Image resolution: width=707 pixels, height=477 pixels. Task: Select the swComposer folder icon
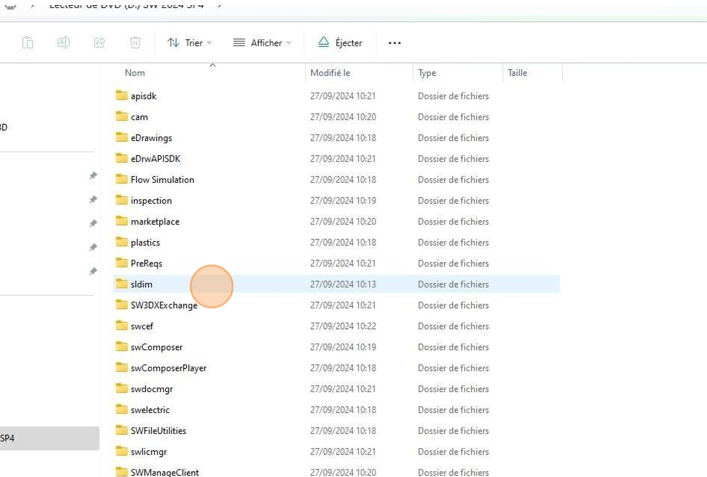[x=121, y=346]
